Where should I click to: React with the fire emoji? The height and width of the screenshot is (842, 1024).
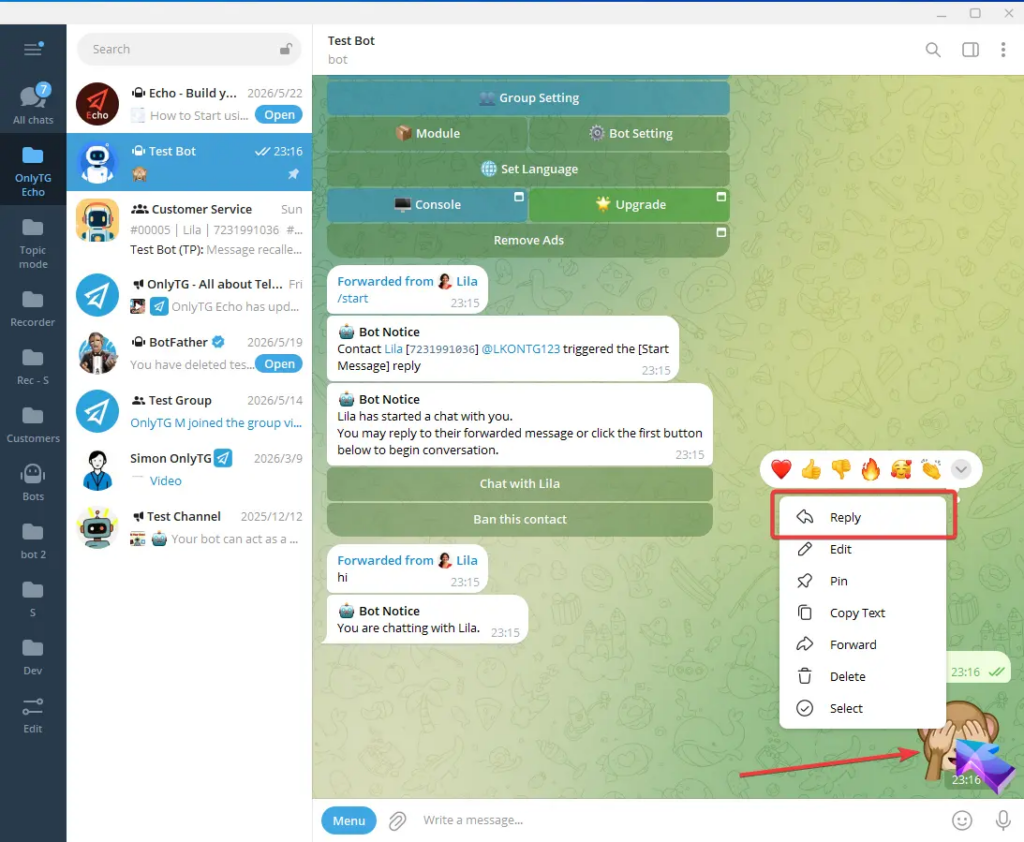point(871,469)
